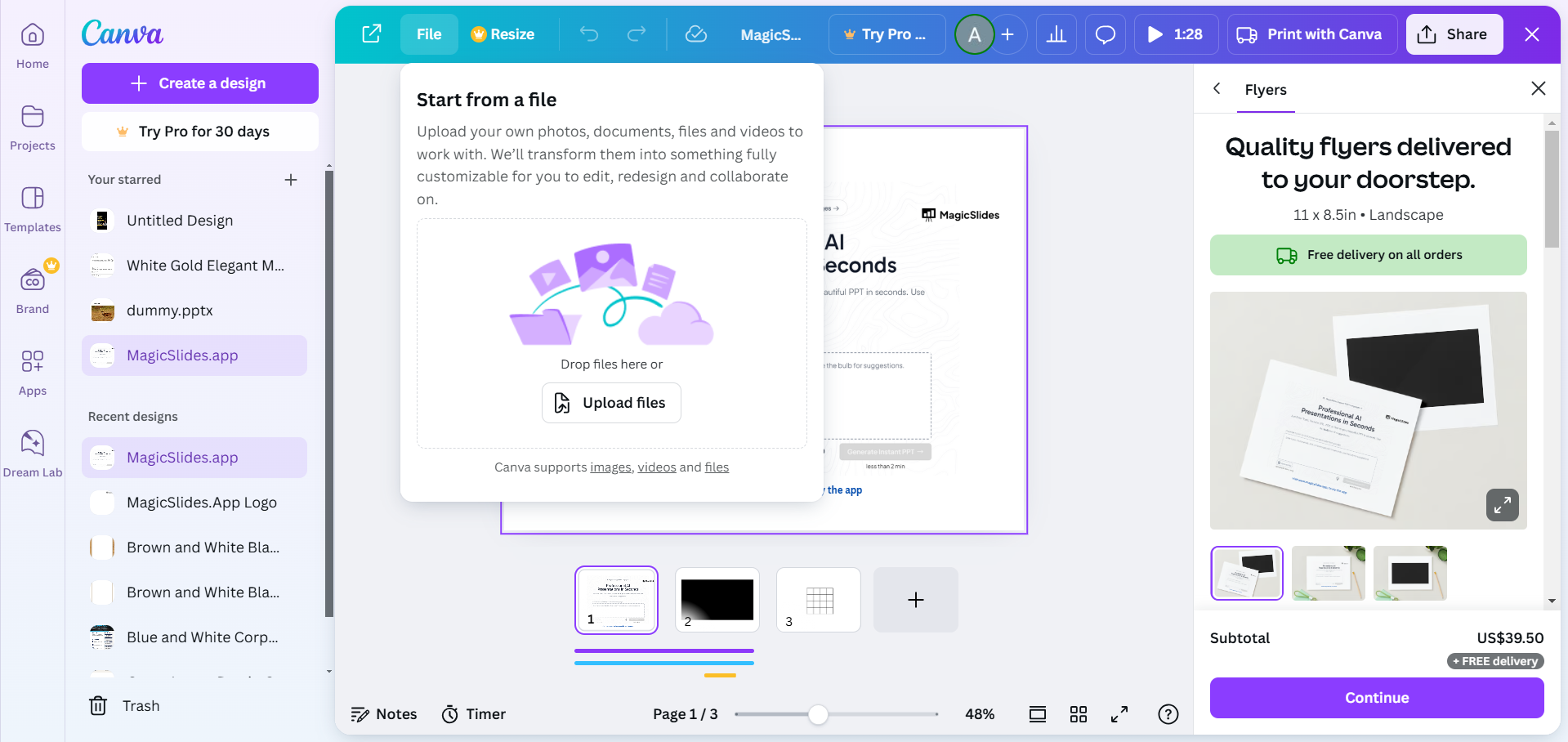Click Try Pro for 30 days
Image resolution: width=1568 pixels, height=742 pixels.
click(200, 132)
